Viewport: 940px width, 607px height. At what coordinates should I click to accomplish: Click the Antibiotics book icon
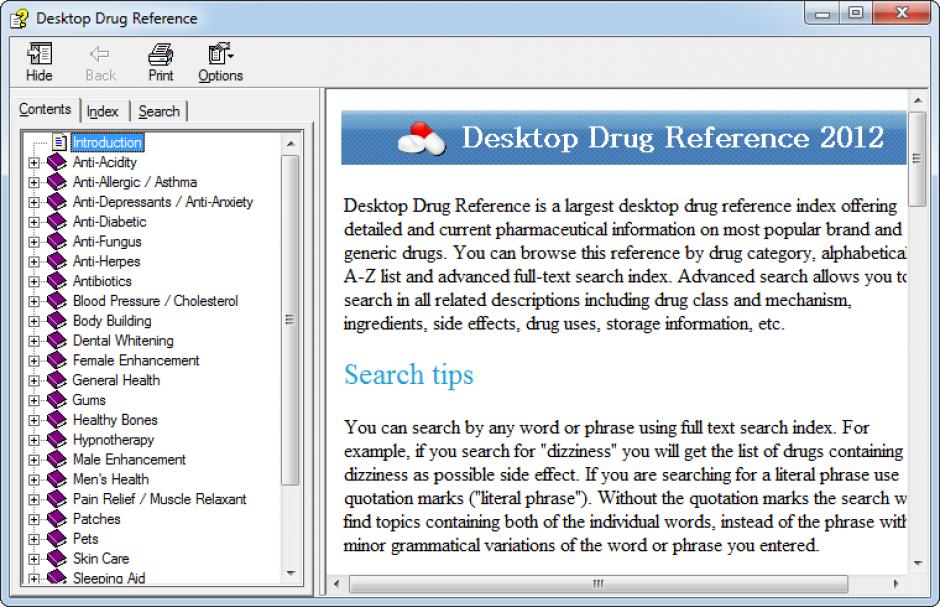coord(57,280)
